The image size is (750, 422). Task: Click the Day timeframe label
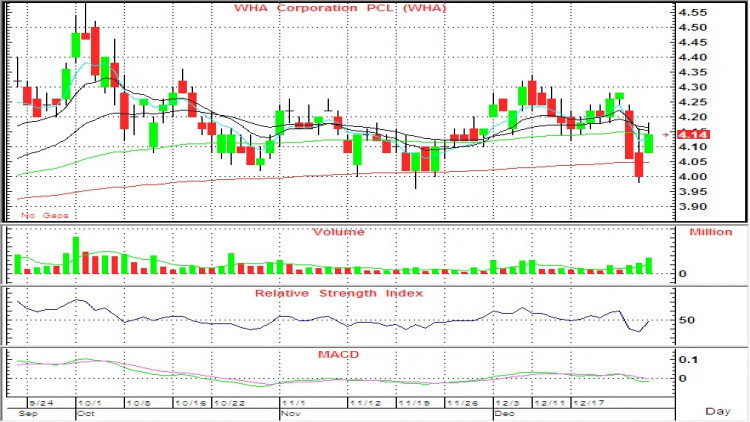(x=718, y=411)
